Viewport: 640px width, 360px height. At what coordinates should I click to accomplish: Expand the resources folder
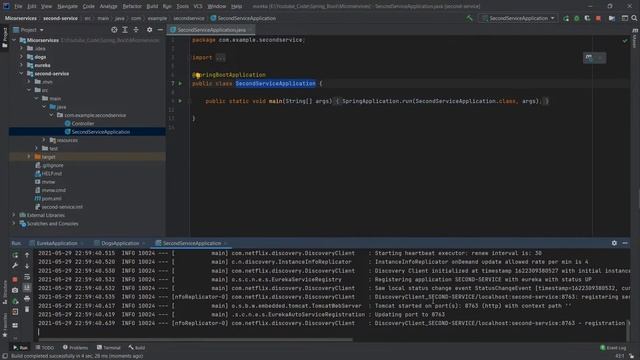(44, 140)
